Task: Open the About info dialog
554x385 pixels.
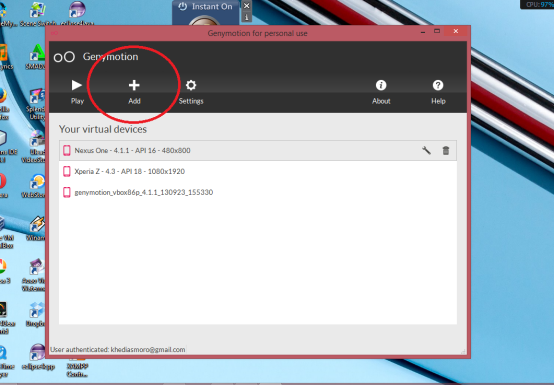Action: 381,92
